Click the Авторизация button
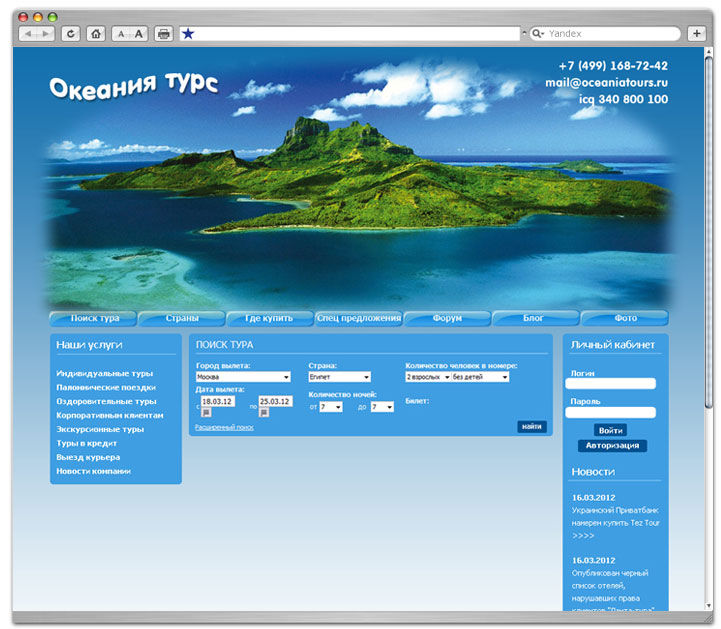Viewport: 721px width, 629px height. pos(612,446)
